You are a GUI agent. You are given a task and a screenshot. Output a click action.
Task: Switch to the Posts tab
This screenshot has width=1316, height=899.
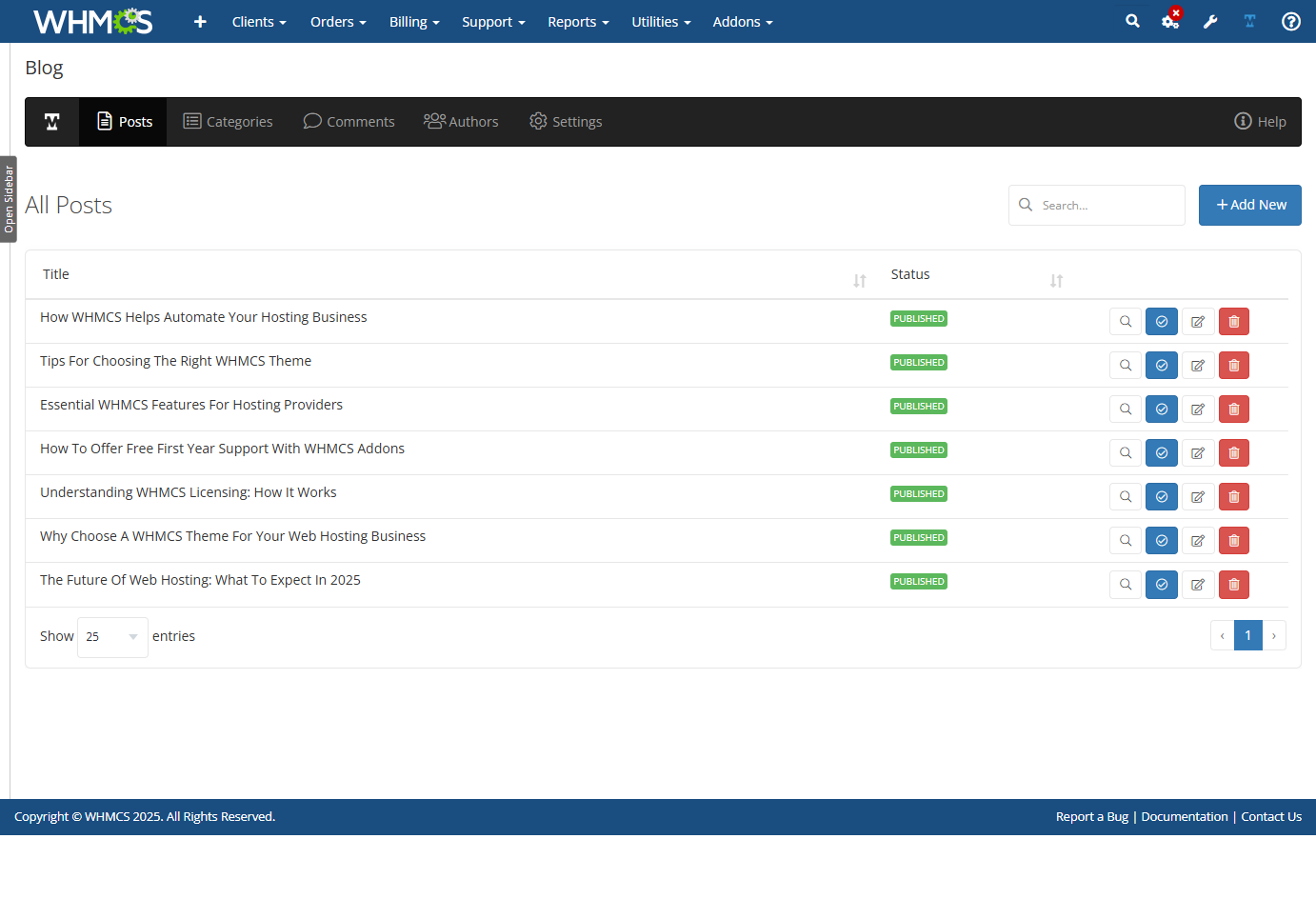123,122
